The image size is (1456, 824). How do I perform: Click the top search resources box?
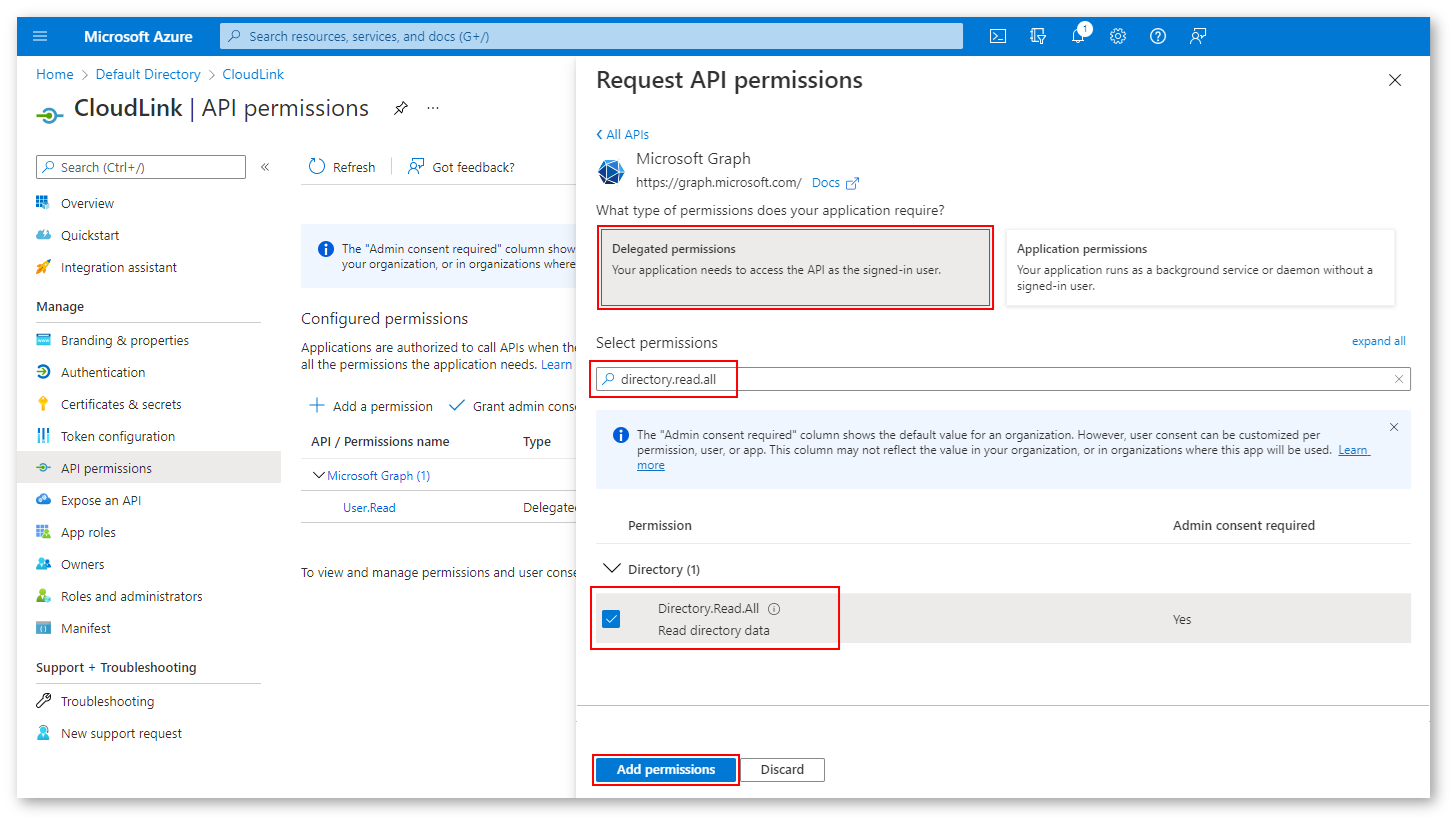[591, 36]
